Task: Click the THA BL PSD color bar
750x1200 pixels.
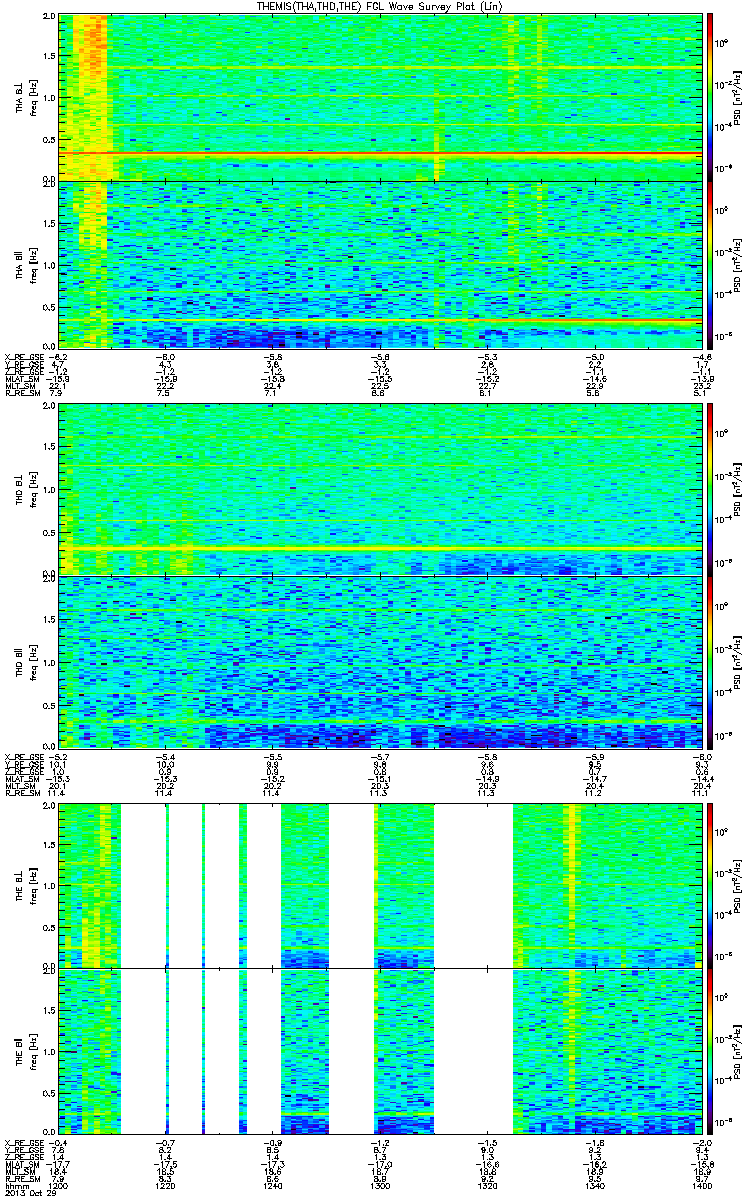Action: pos(711,97)
